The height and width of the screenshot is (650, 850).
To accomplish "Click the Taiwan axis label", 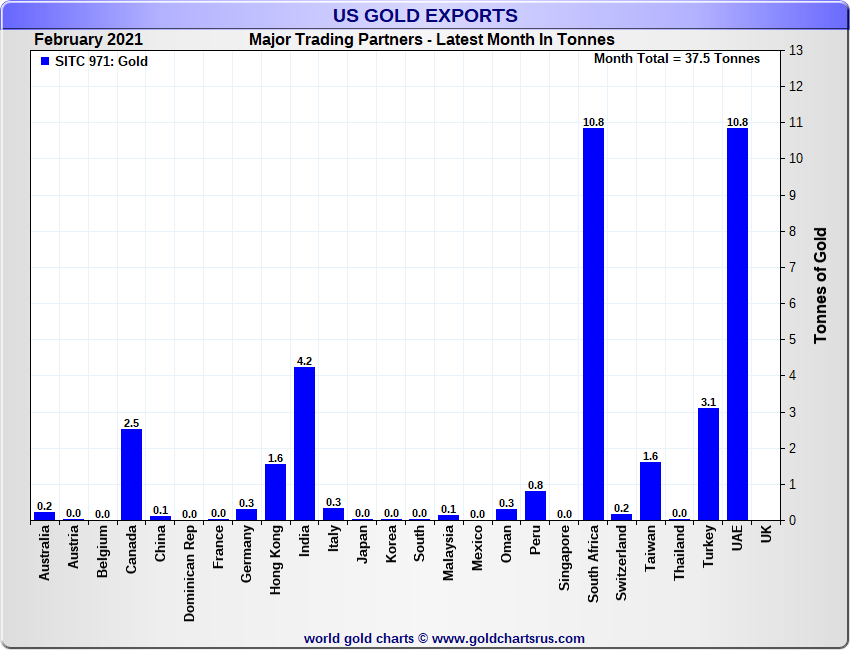I will click(x=651, y=548).
